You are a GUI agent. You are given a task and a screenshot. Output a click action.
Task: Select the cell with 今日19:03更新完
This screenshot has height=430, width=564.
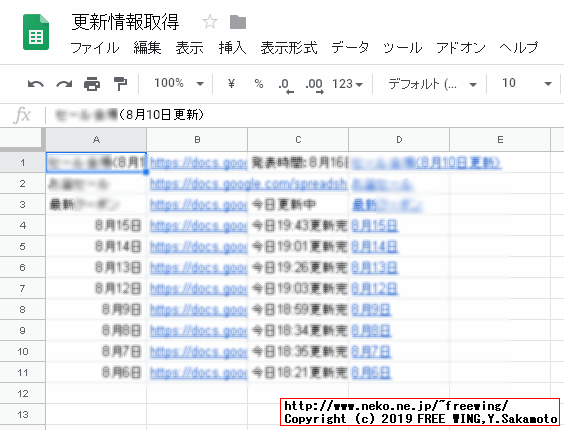298,288
